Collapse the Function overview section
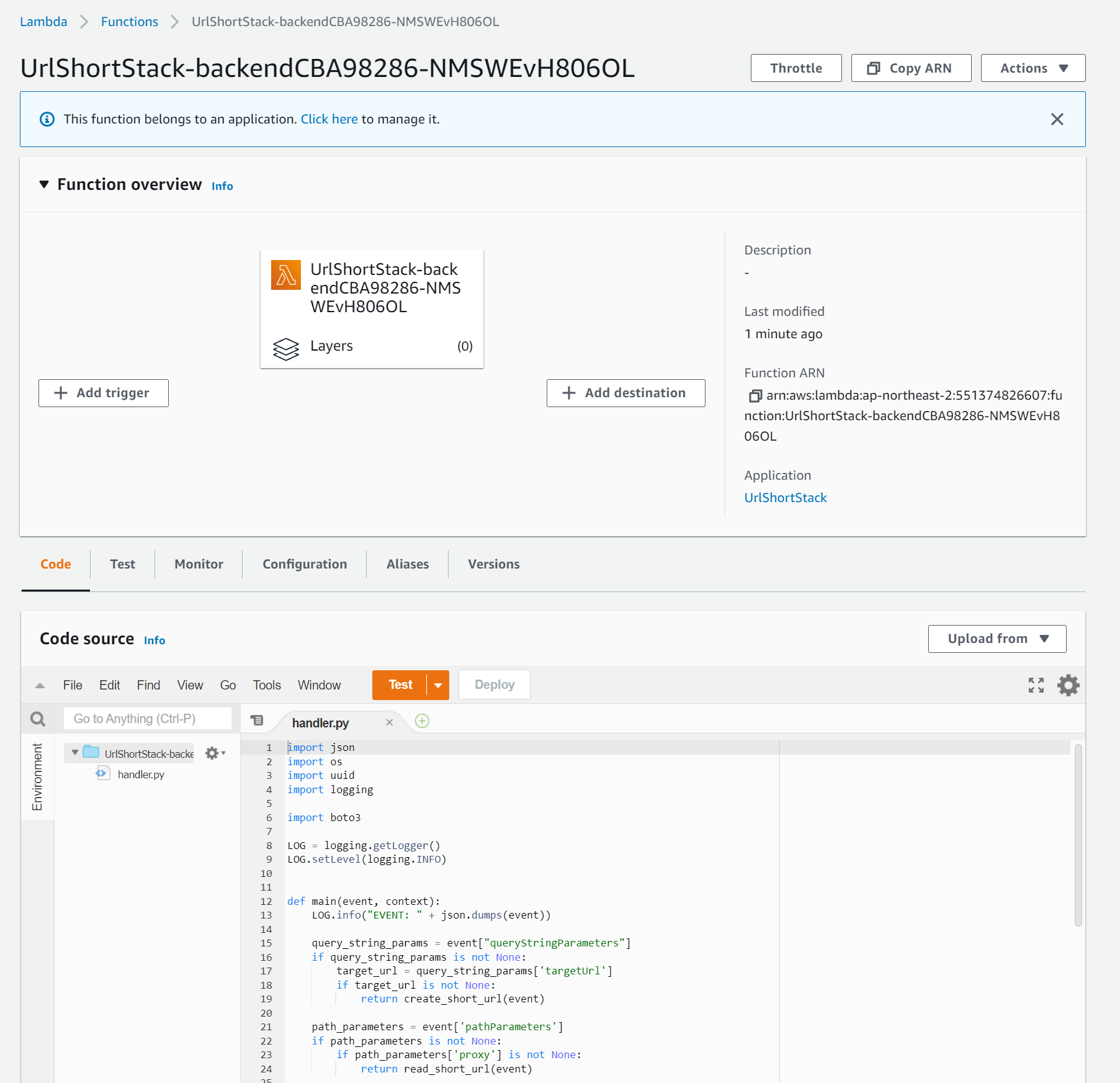Screen dimensions: 1120x1083 44,184
